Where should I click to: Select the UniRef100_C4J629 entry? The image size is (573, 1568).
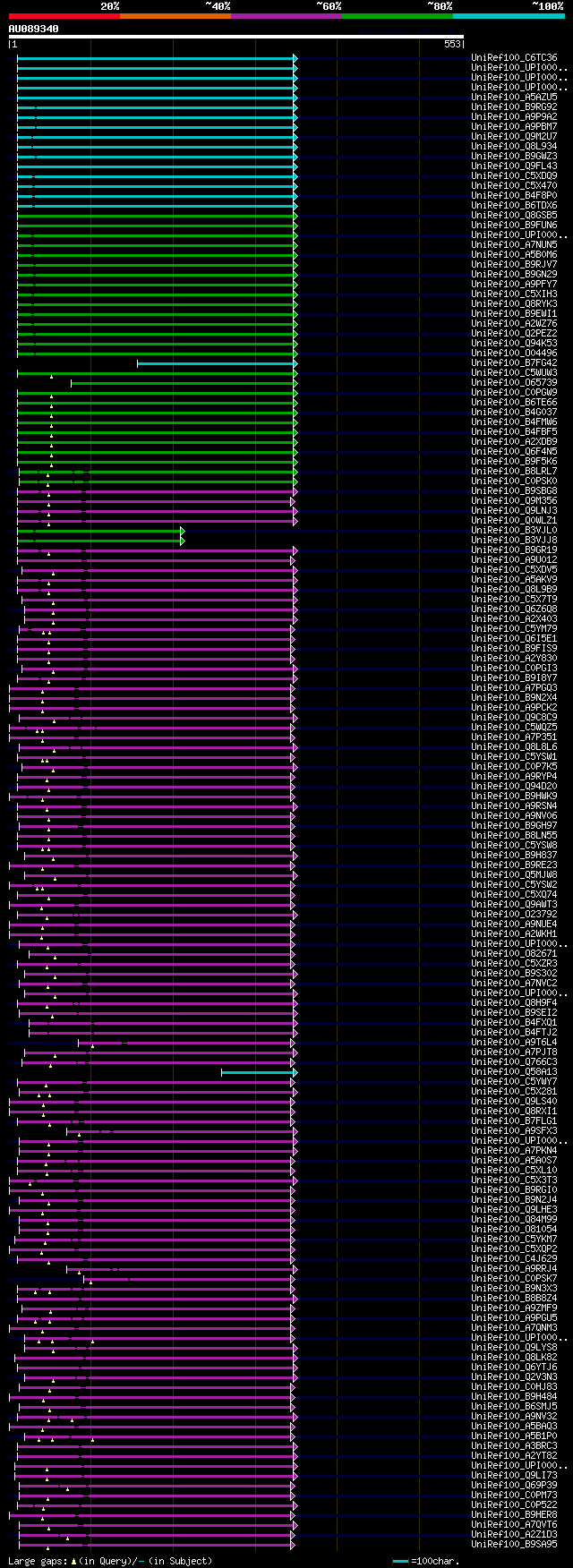click(514, 1259)
